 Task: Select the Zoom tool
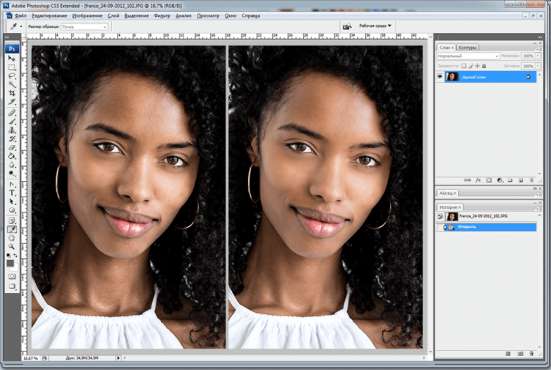click(12, 247)
